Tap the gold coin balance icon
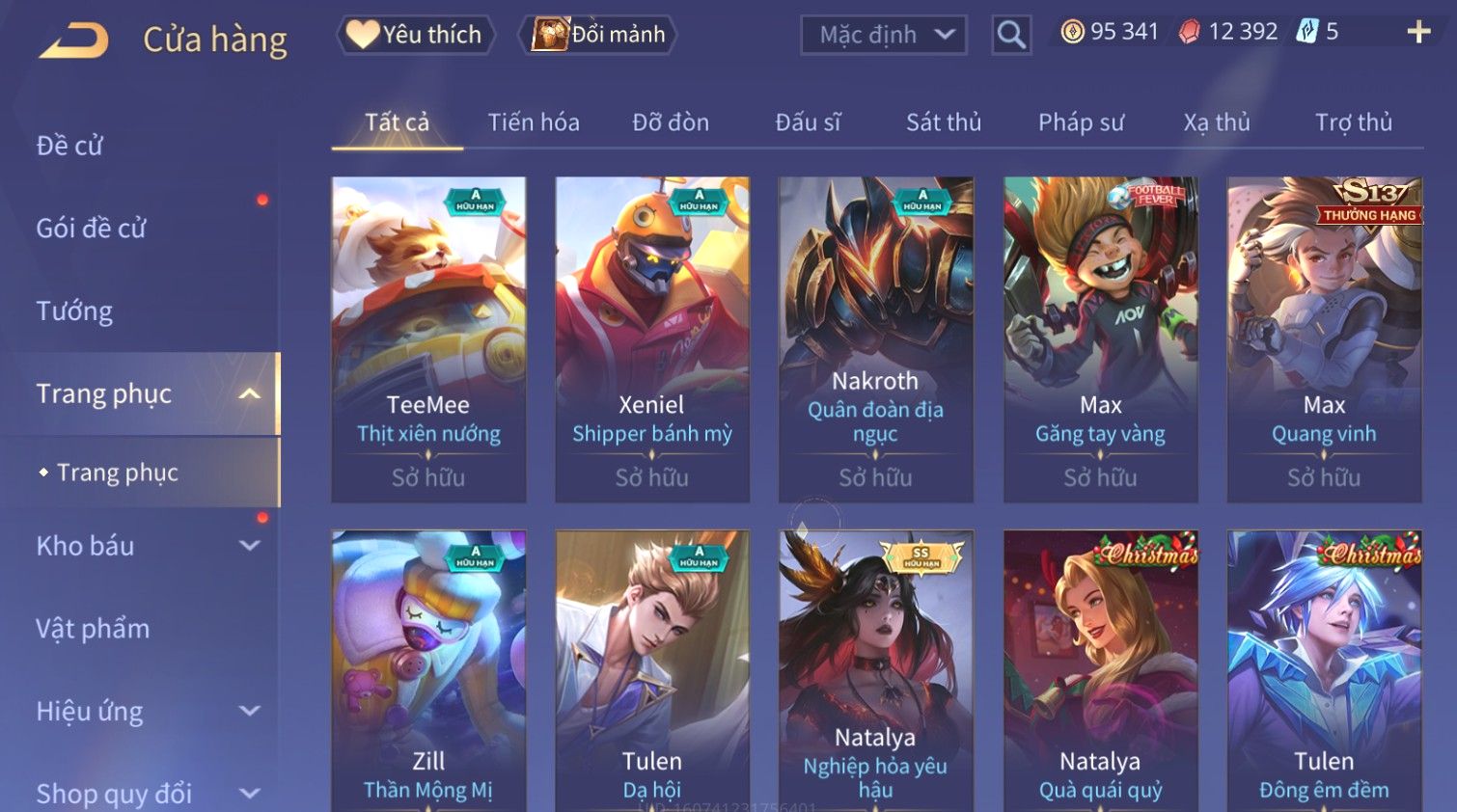1457x812 pixels. point(1072,32)
